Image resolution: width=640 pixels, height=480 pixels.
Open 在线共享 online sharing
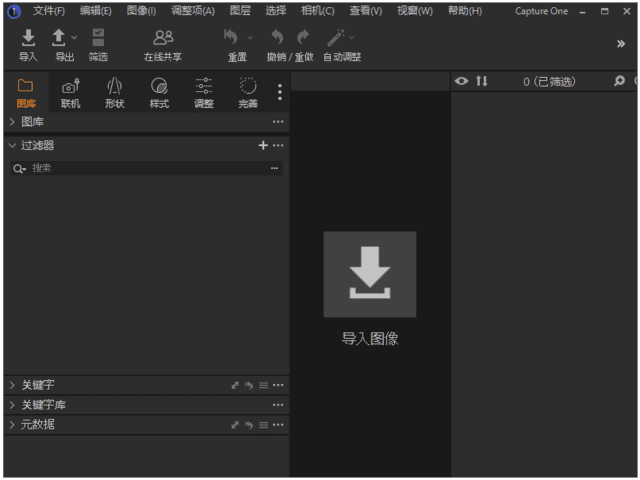click(x=162, y=39)
